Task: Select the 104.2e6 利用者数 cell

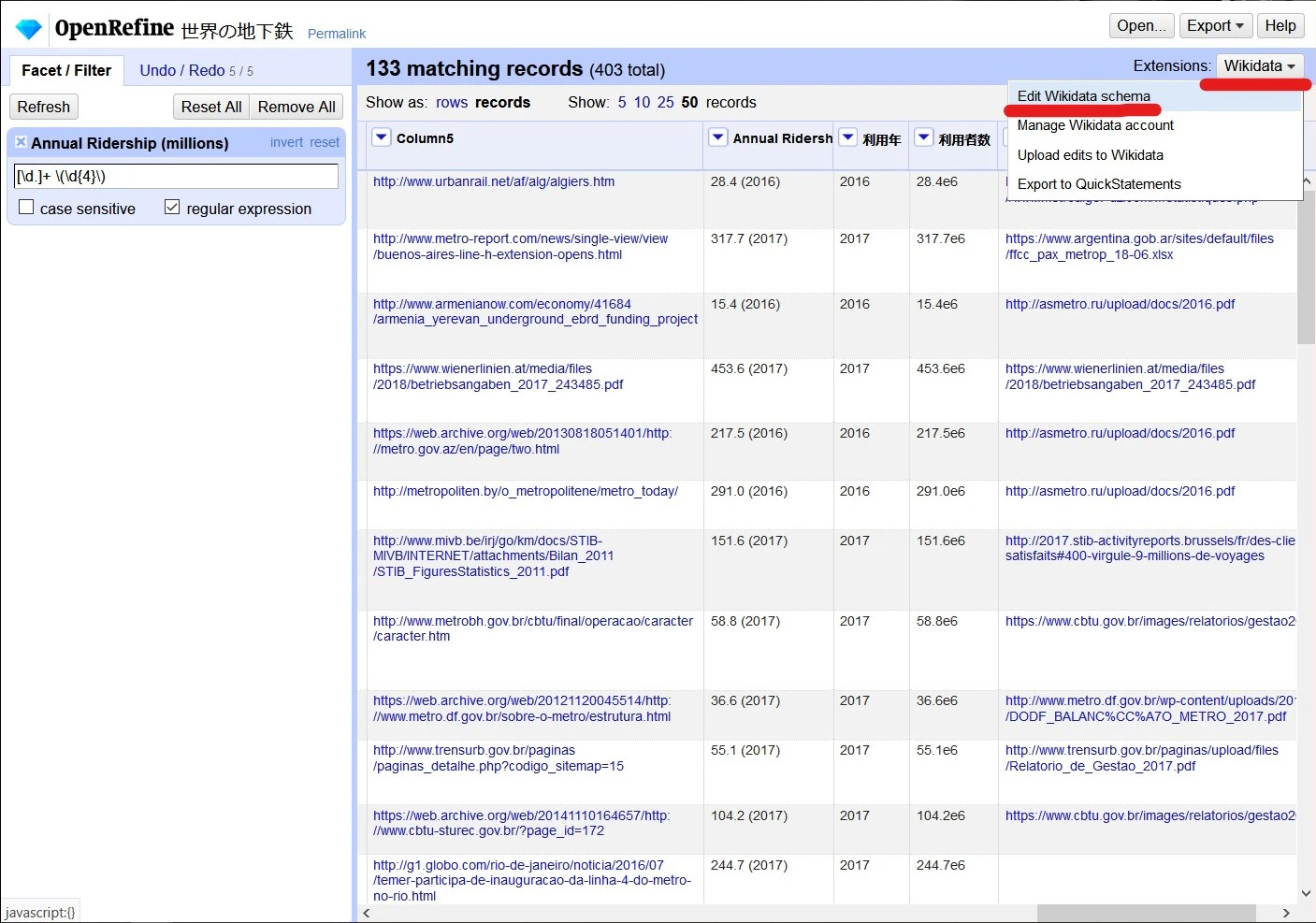Action: click(941, 815)
